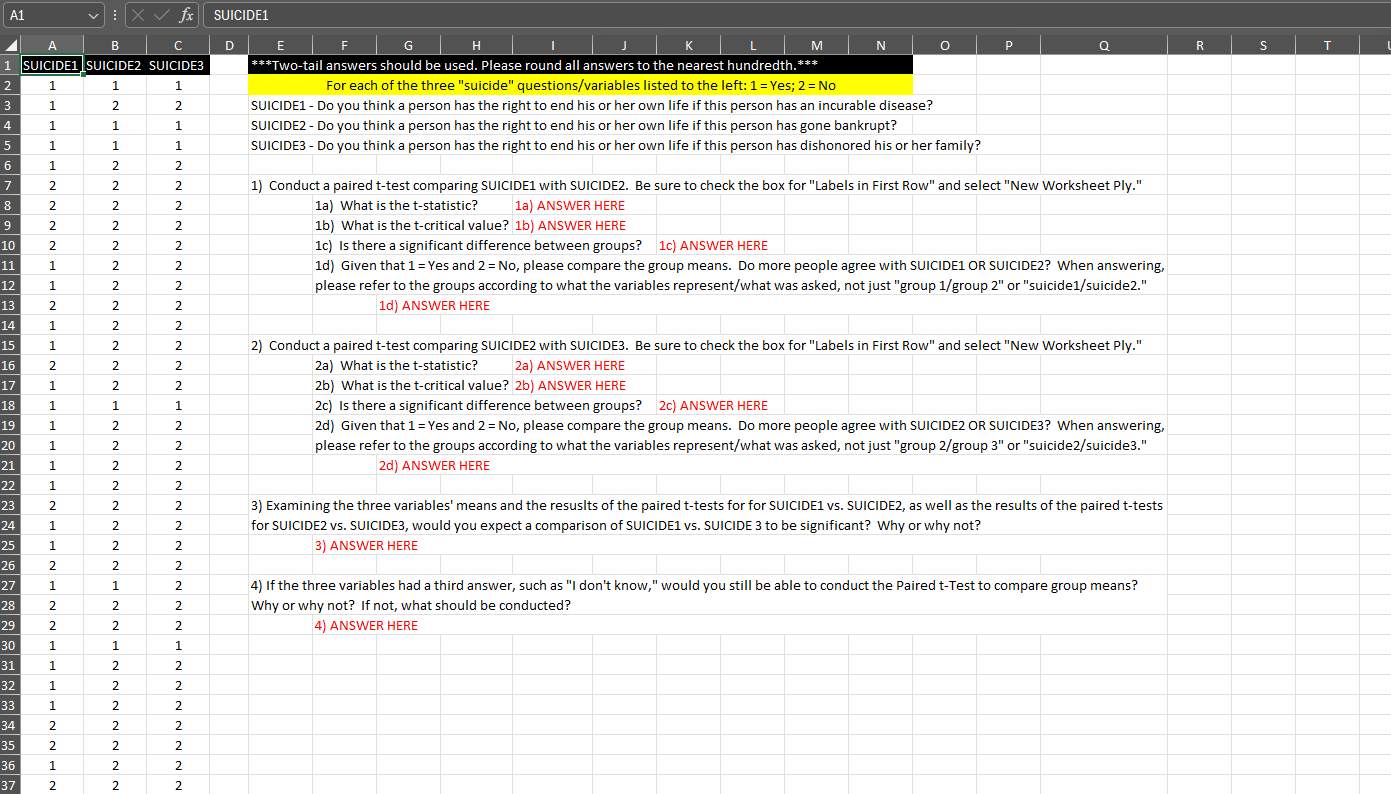Click the '3) ANSWER HERE' cell
Viewport: 1391px width, 794px height.
click(x=366, y=545)
